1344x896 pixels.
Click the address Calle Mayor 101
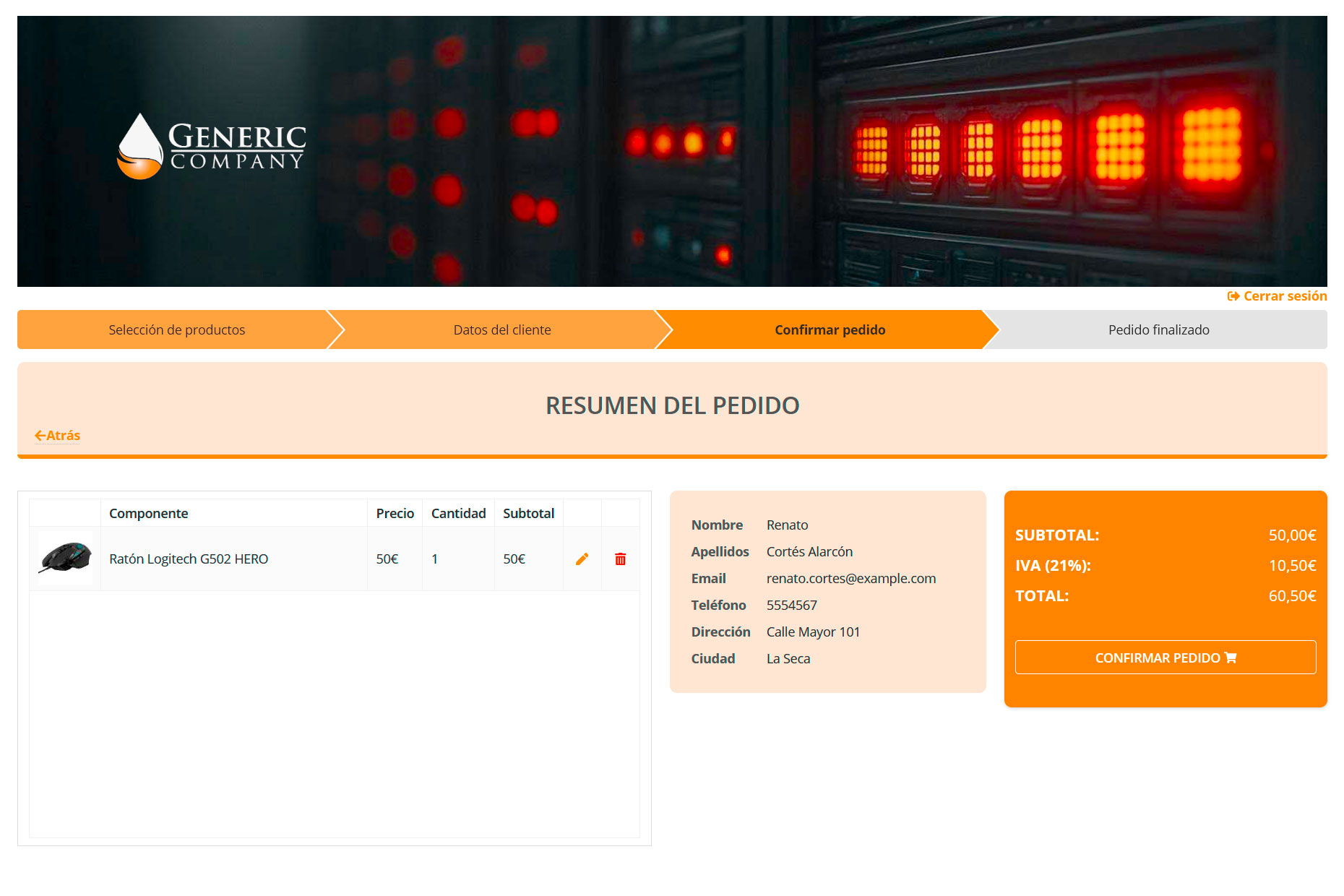tap(813, 632)
